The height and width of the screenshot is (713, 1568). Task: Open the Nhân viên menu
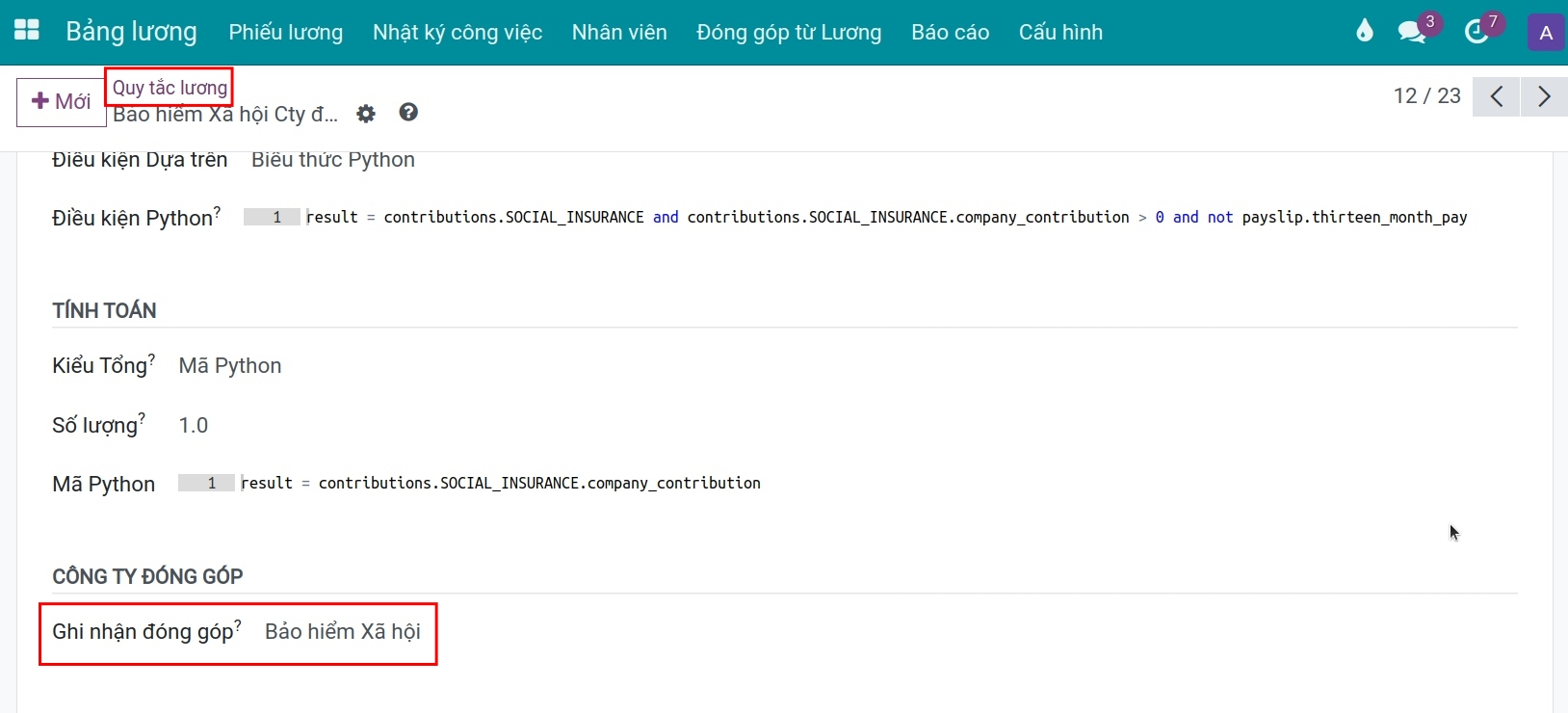tap(619, 33)
